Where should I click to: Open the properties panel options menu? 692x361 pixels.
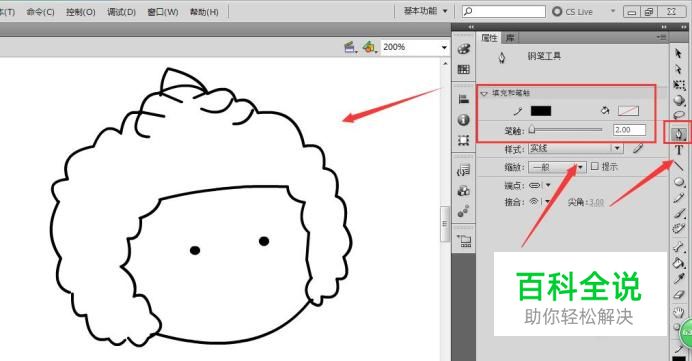coord(662,38)
